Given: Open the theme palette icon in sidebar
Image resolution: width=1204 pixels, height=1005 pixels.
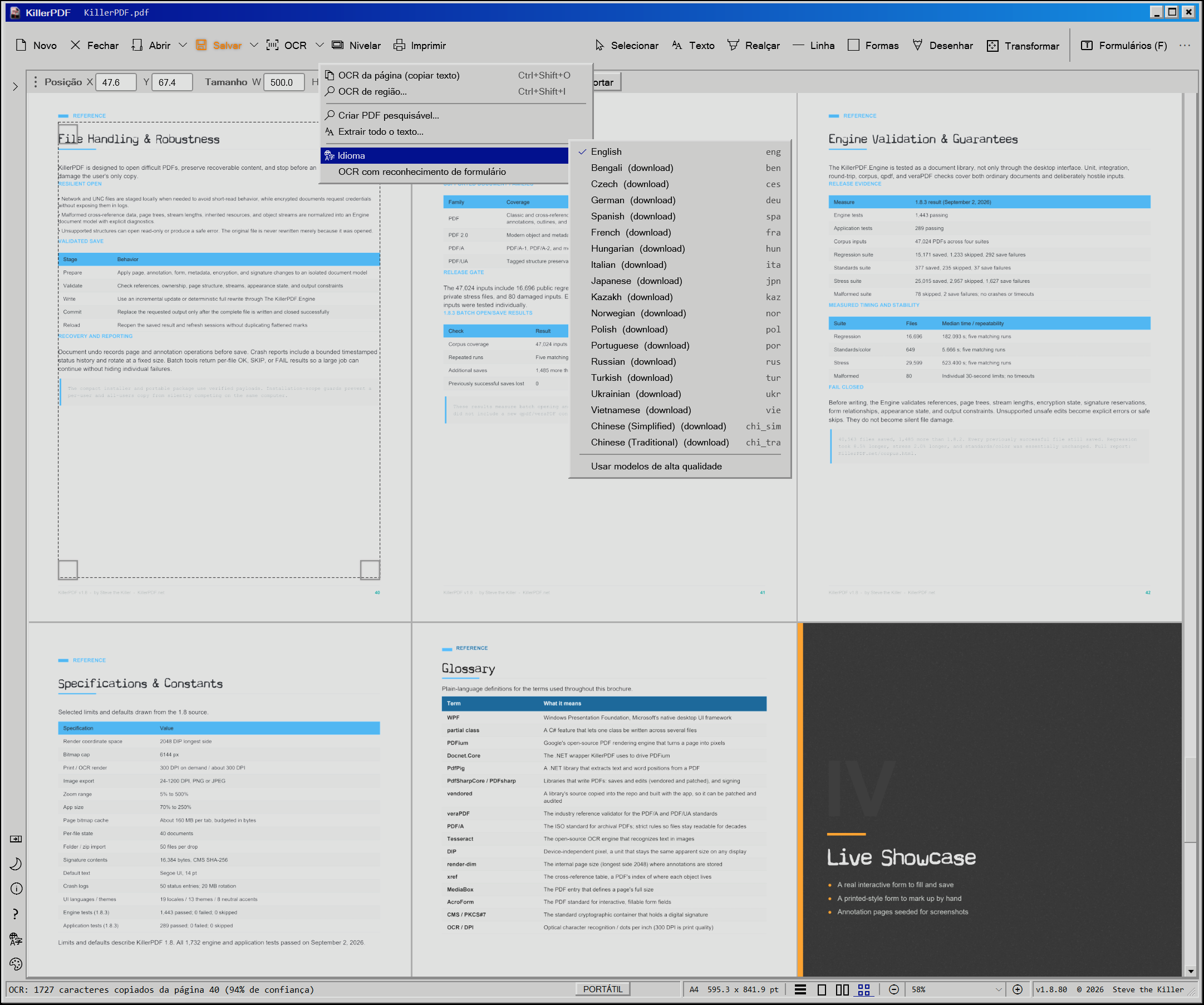Looking at the screenshot, I should tap(16, 964).
